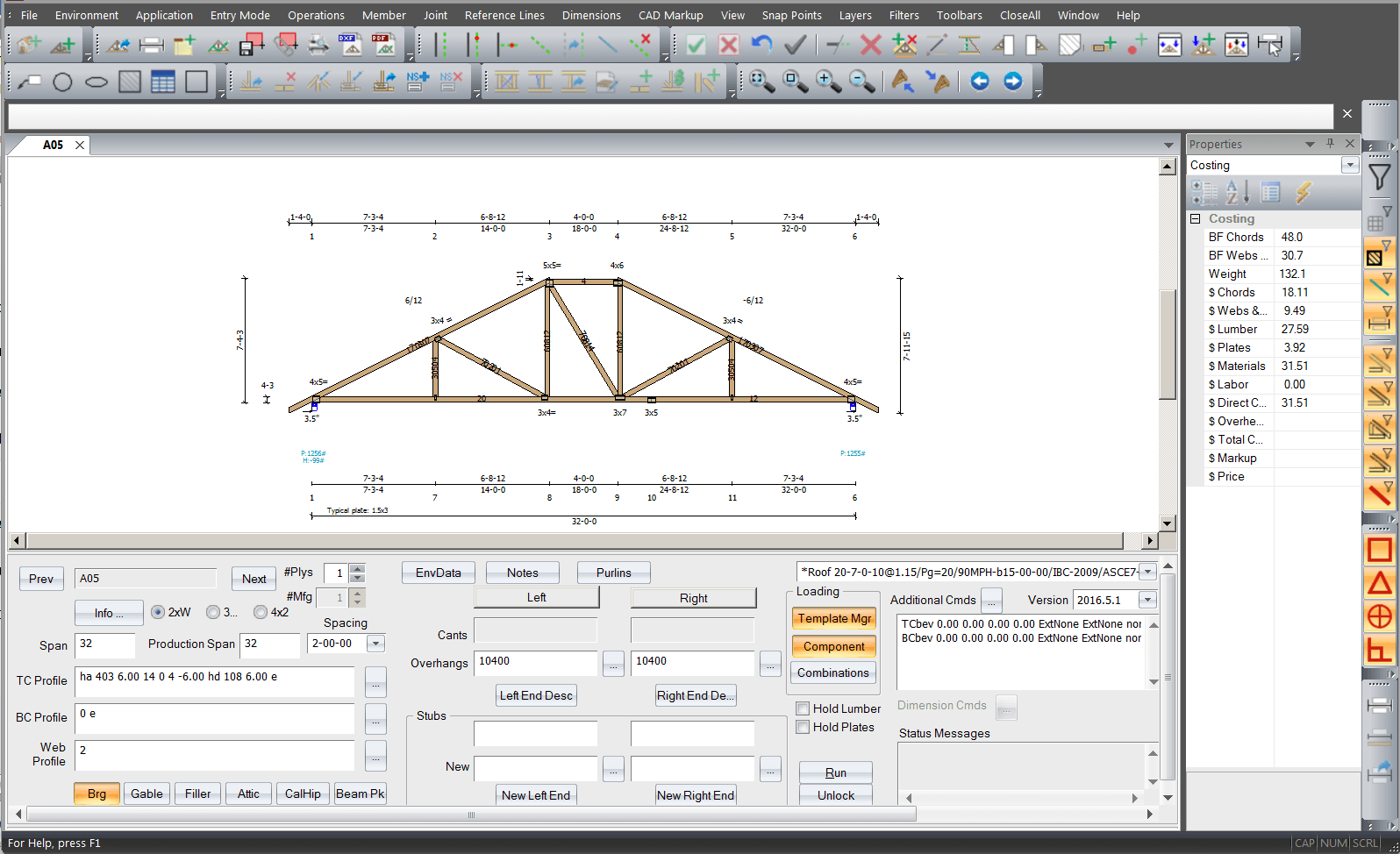
Task: Select the 4x2 lumber radio button
Action: (261, 612)
